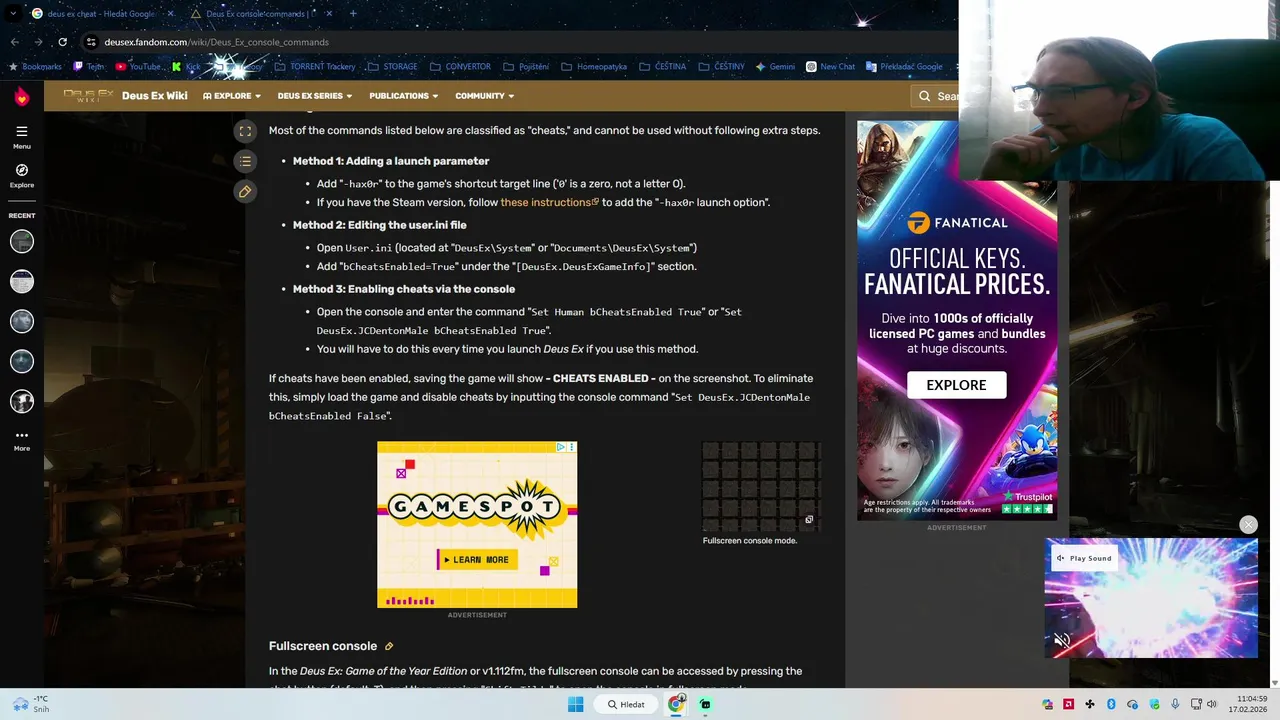This screenshot has width=1280, height=720.
Task: Expand the COMMUNITY menu
Action: click(x=485, y=96)
